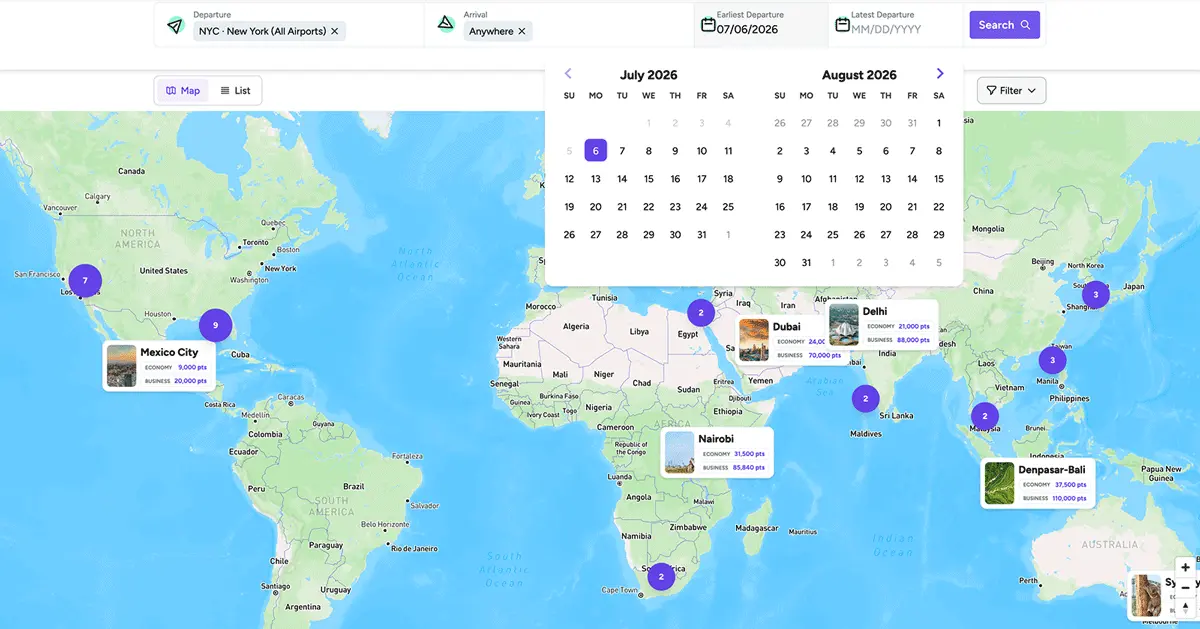Image resolution: width=1200 pixels, height=629 pixels.
Task: Select August 12 in the calendar
Action: point(859,179)
